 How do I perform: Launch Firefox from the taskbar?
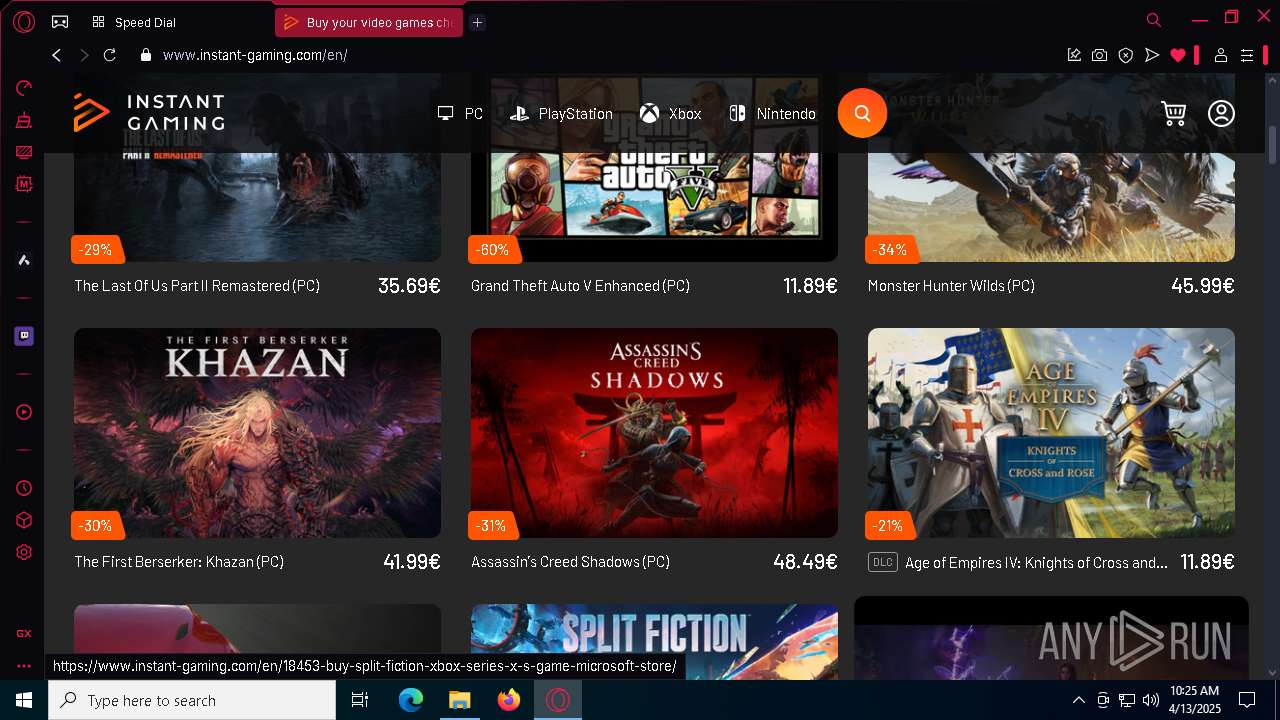click(x=508, y=700)
